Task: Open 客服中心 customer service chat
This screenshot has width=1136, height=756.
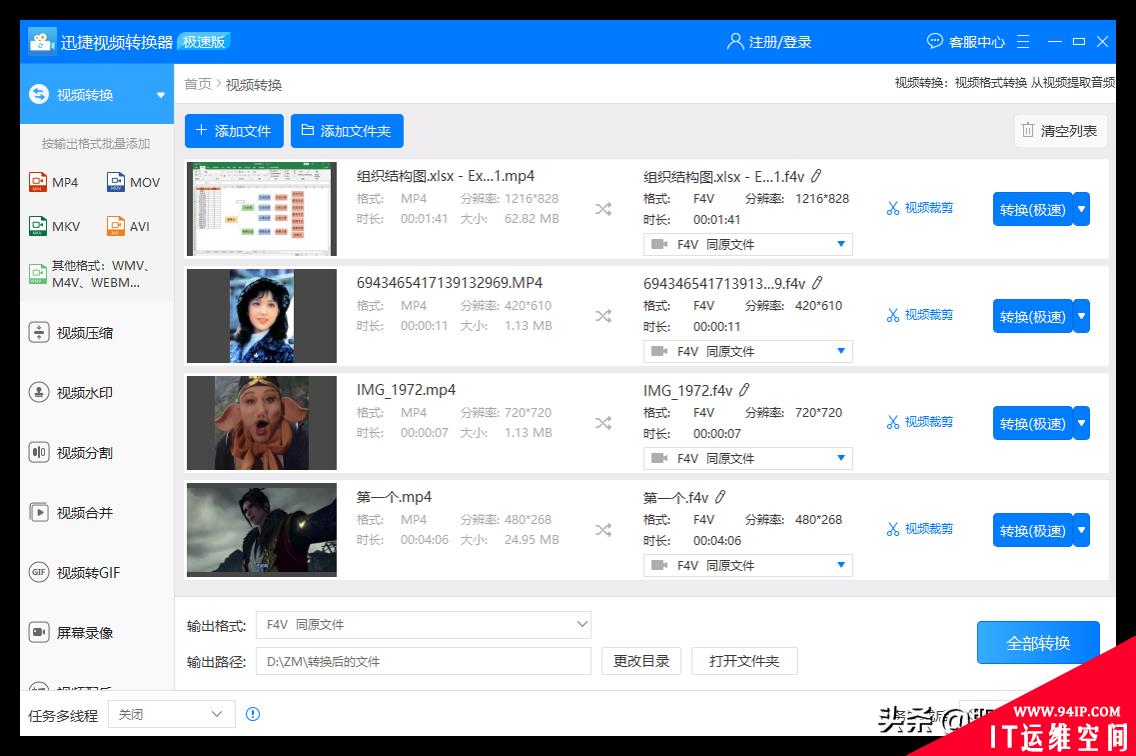Action: click(x=966, y=42)
